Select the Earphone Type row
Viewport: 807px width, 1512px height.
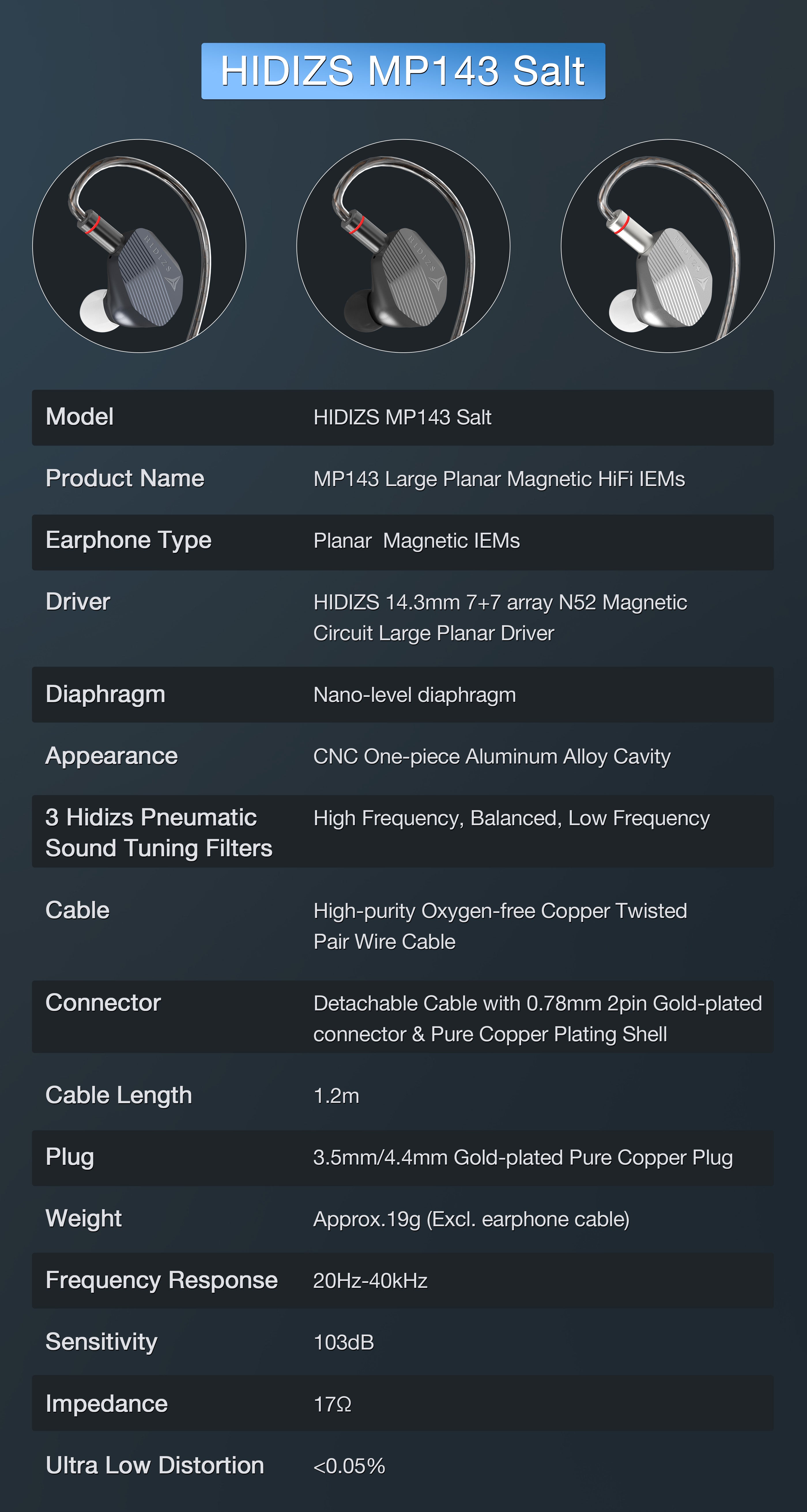(x=403, y=542)
